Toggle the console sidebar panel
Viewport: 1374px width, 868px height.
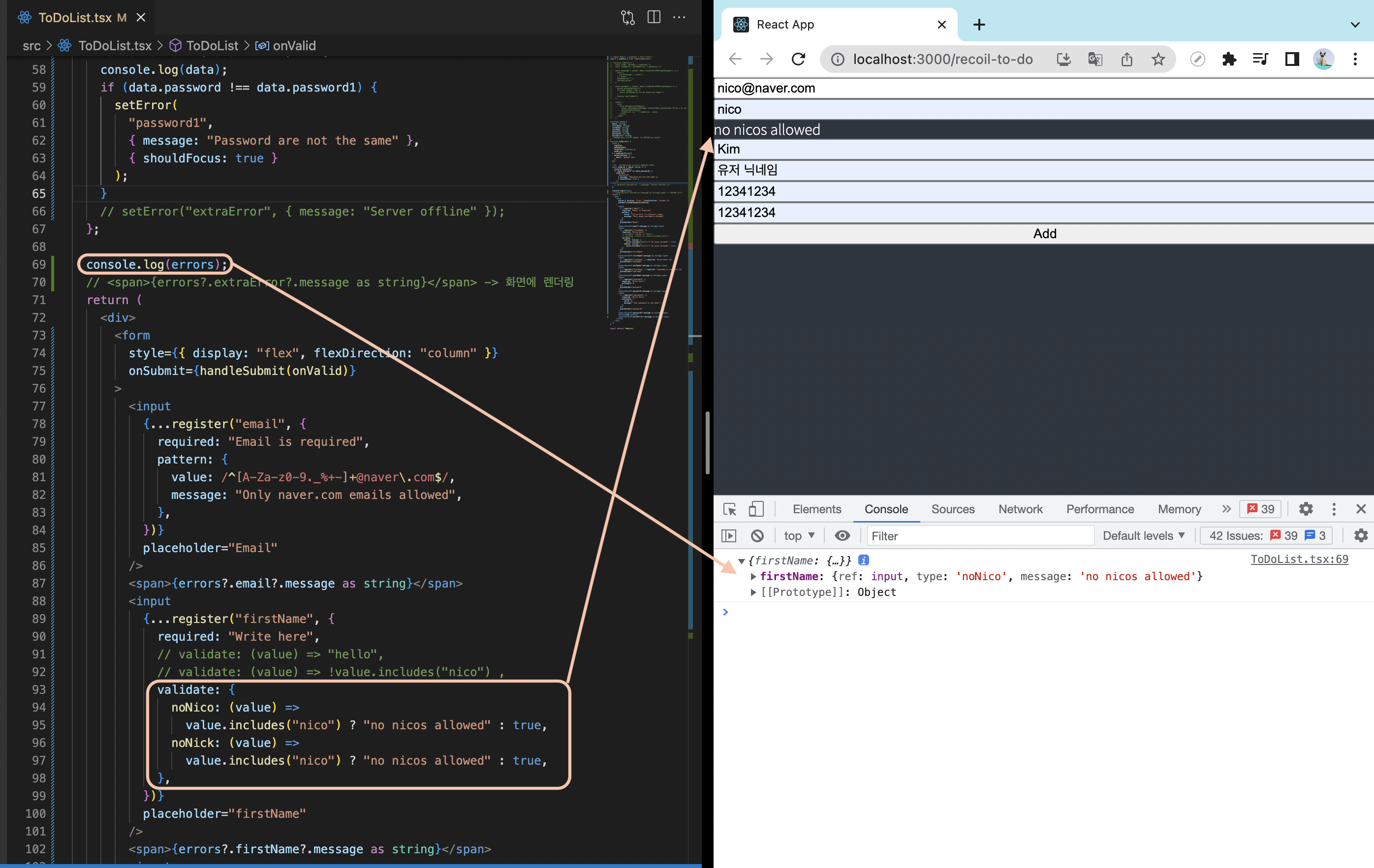(729, 535)
